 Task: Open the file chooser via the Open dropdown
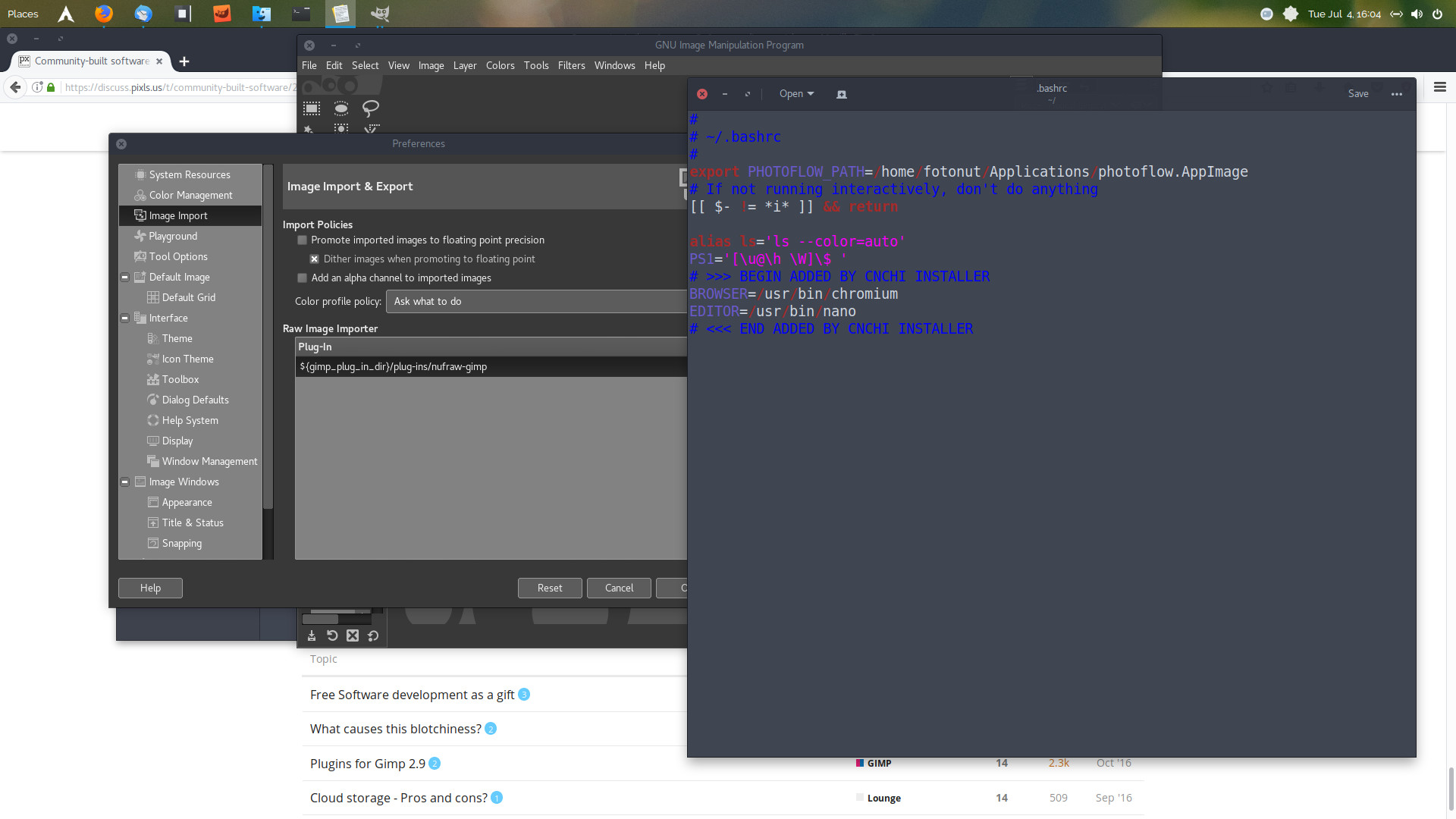[x=795, y=93]
